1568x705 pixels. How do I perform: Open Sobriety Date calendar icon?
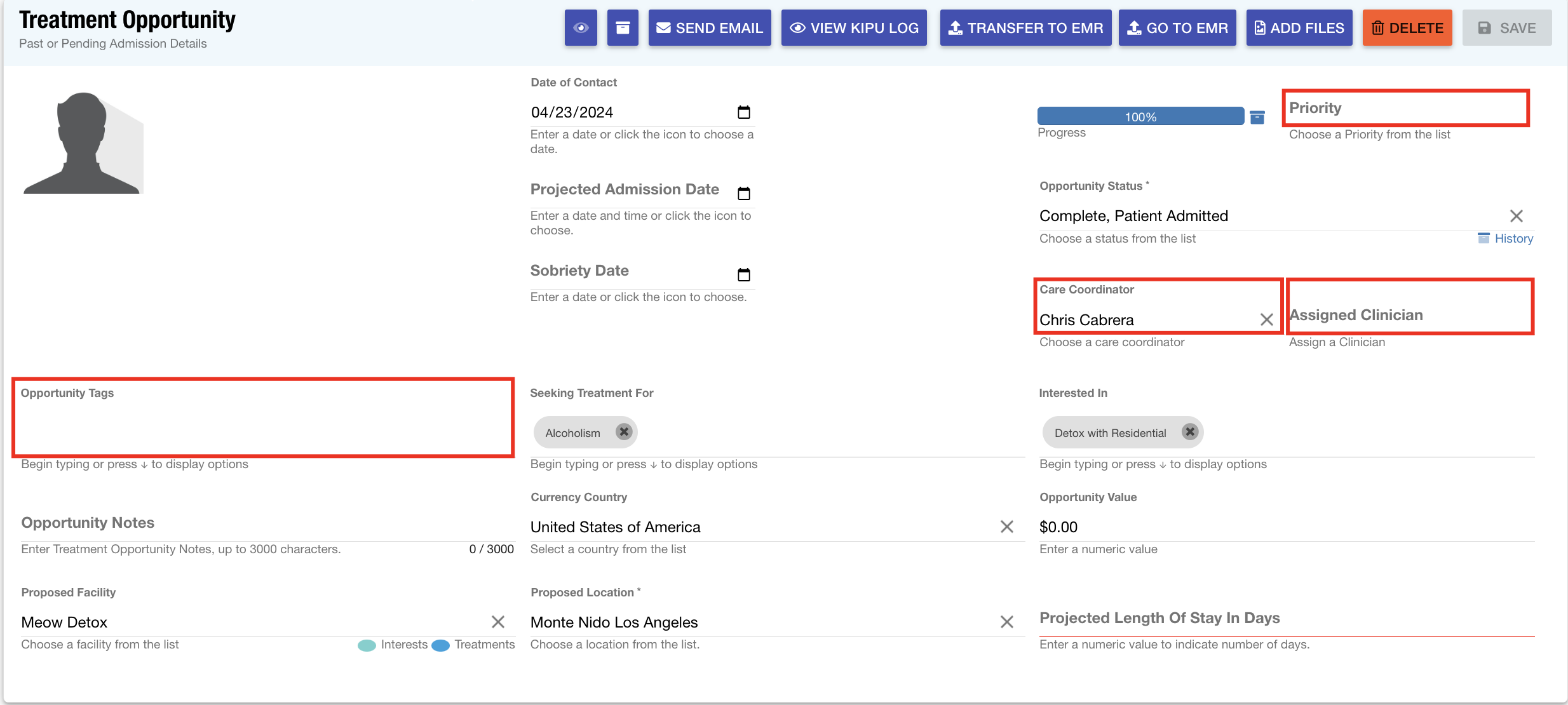tap(743, 274)
